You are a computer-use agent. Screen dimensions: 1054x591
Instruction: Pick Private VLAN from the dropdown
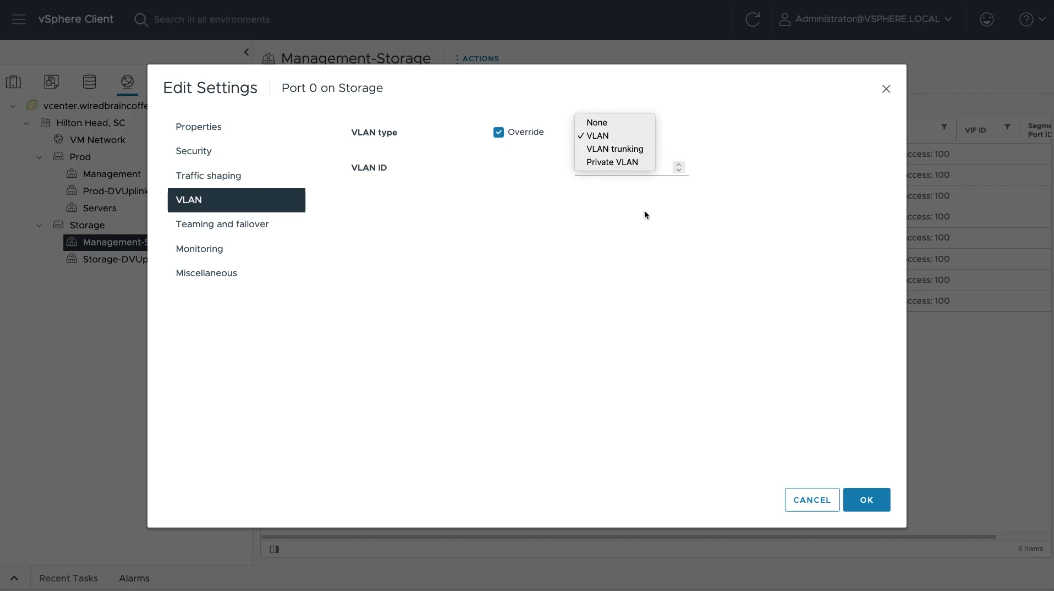point(612,162)
